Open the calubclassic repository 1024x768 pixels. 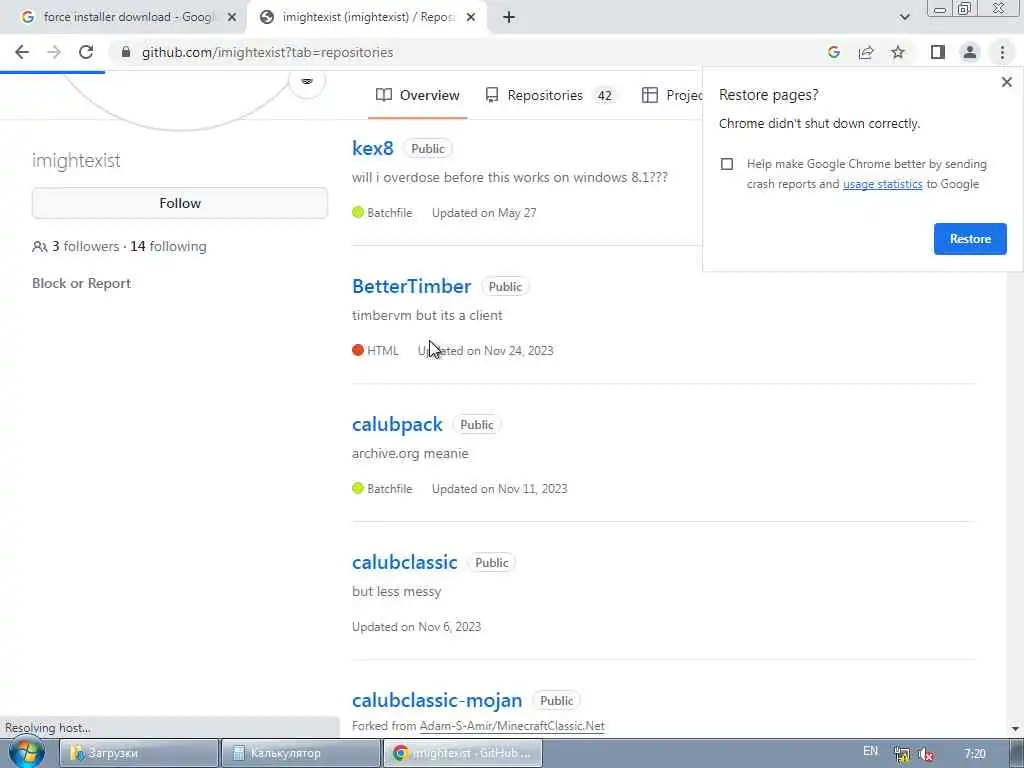[404, 562]
